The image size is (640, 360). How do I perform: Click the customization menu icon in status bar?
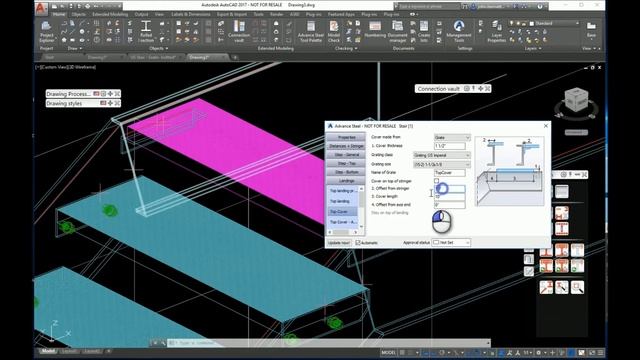[601, 353]
